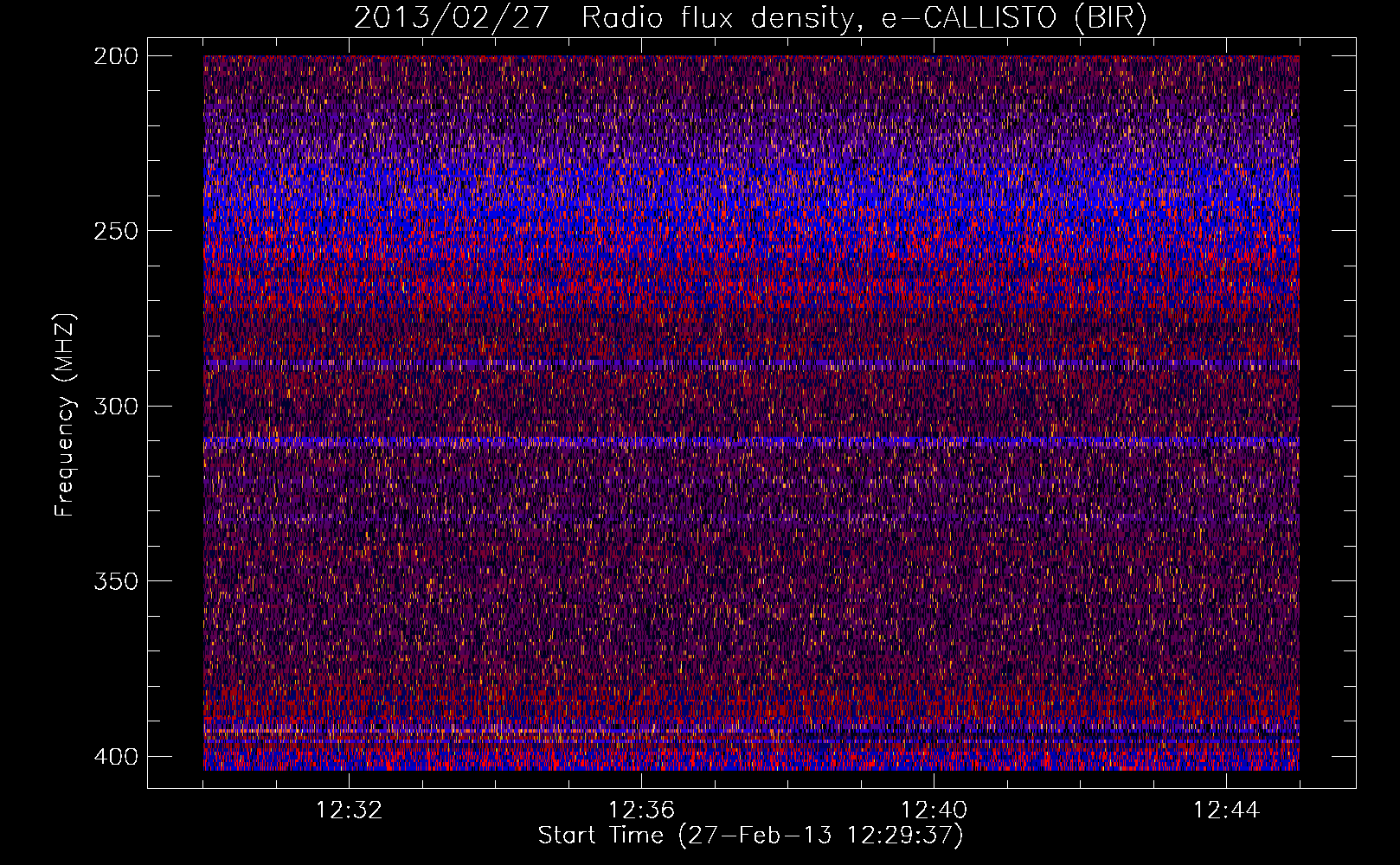The width and height of the screenshot is (1400, 865).
Task: Click the blue interference line near 310 MHz
Action: pos(751,441)
